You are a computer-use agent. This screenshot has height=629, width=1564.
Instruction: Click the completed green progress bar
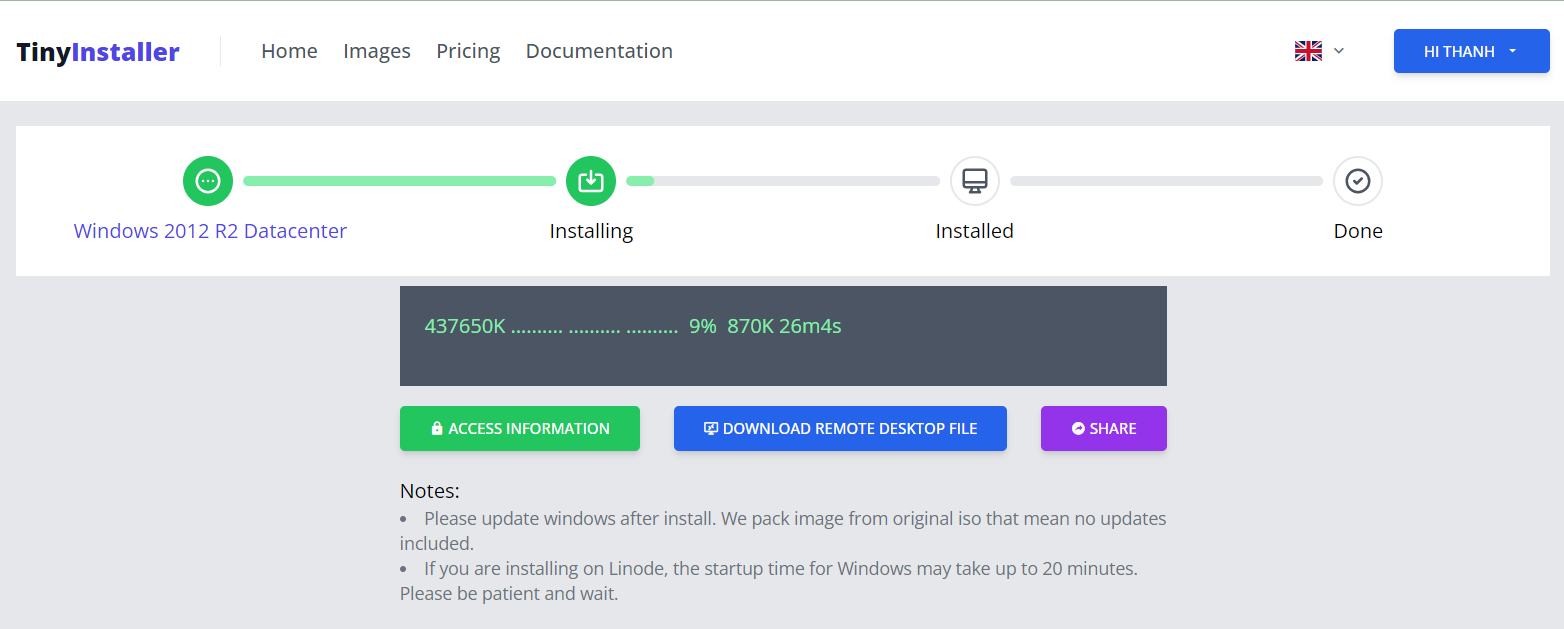[399, 181]
